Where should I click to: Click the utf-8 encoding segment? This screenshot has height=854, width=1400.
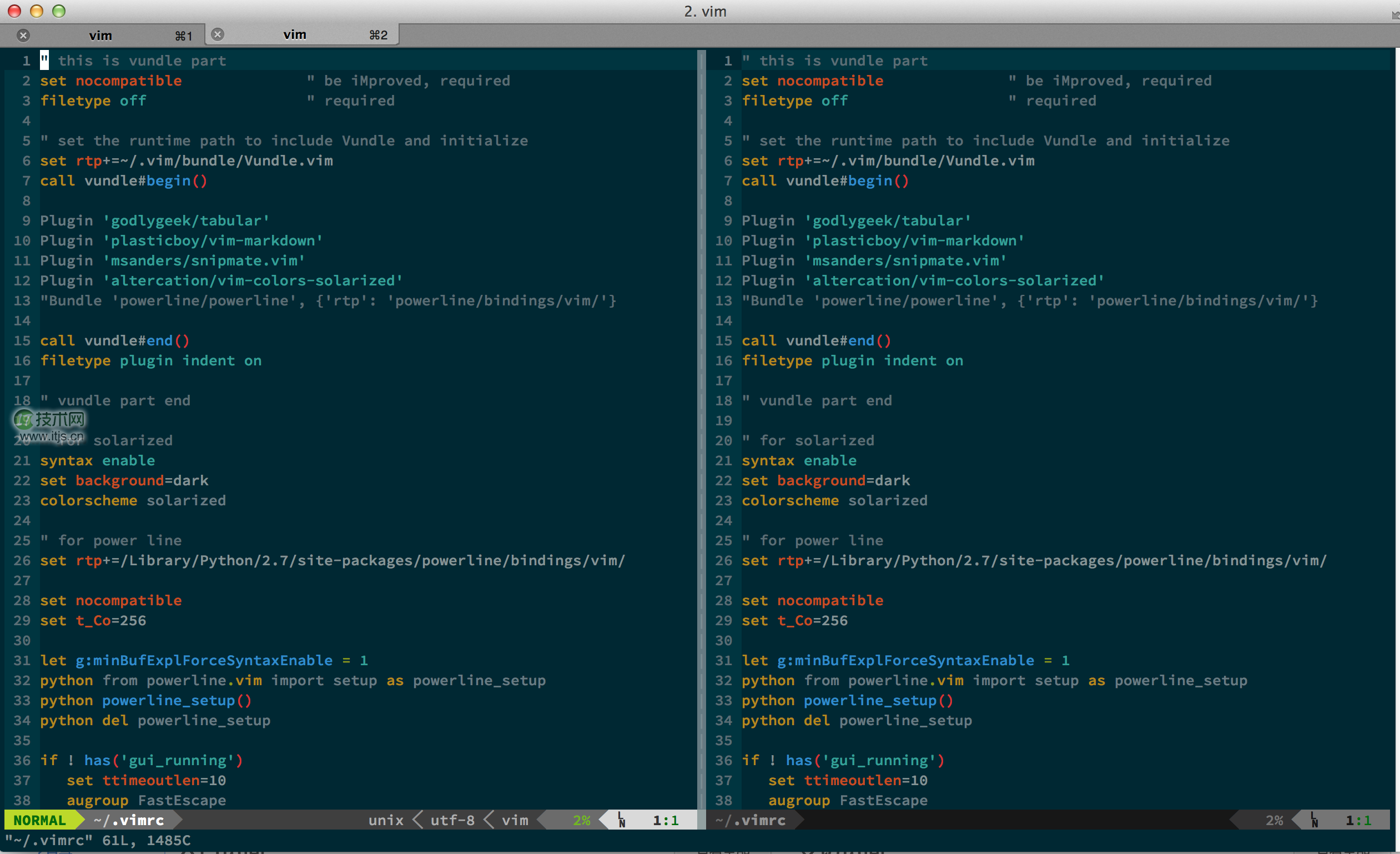click(x=452, y=820)
